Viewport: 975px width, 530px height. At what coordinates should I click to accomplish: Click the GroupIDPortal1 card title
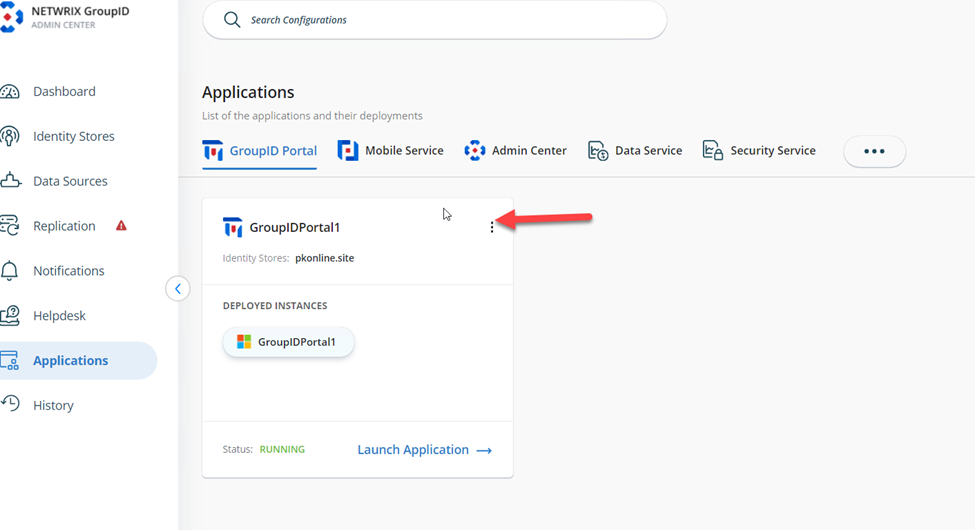[295, 227]
